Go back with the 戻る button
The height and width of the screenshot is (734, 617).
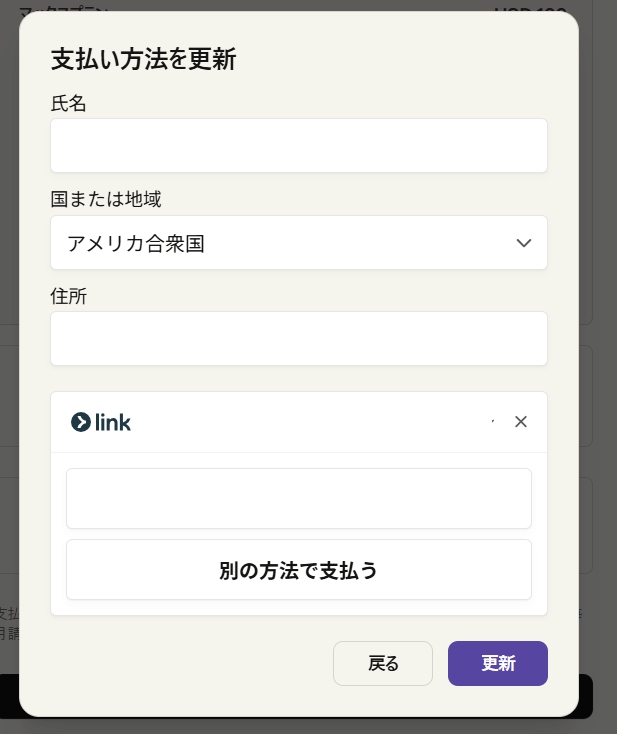(x=383, y=663)
